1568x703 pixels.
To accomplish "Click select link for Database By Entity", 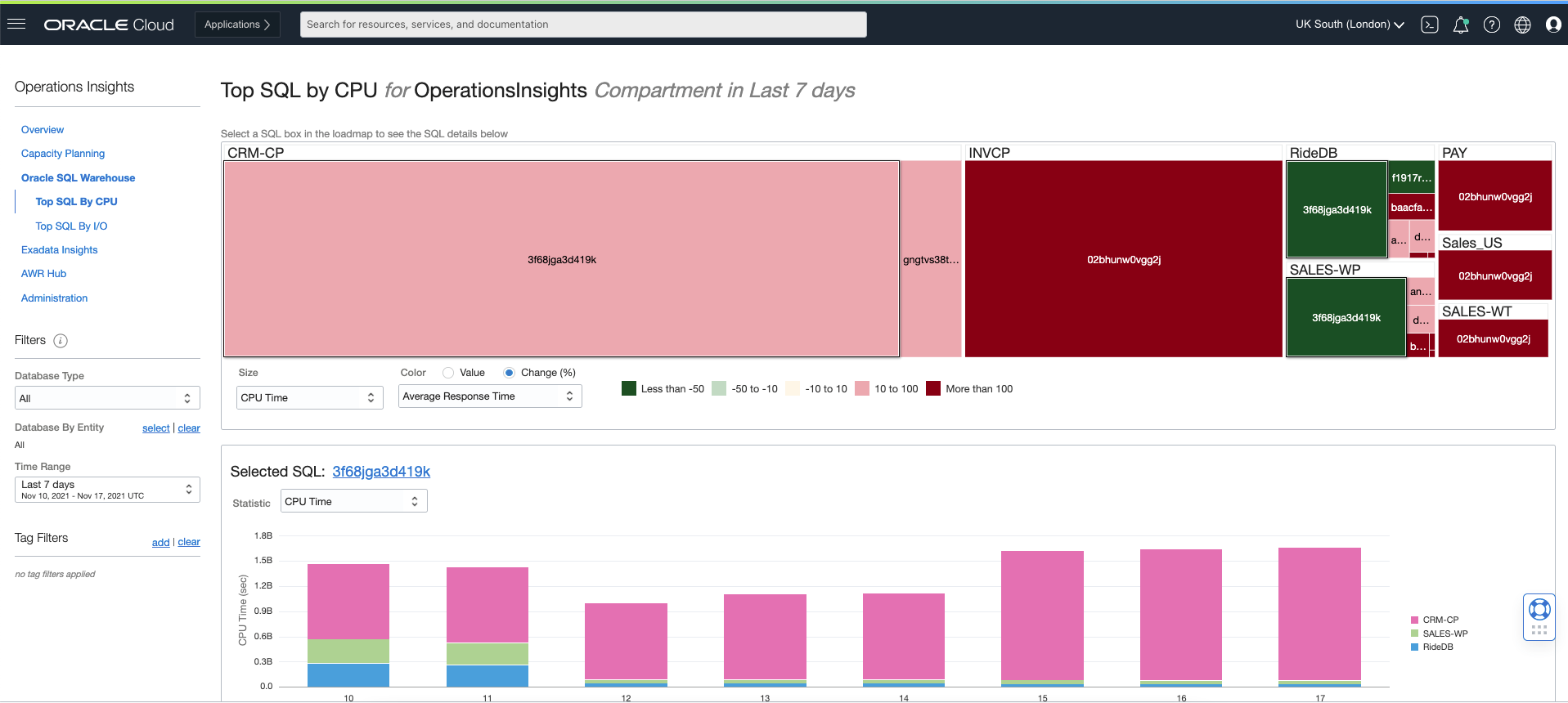I will pos(155,428).
